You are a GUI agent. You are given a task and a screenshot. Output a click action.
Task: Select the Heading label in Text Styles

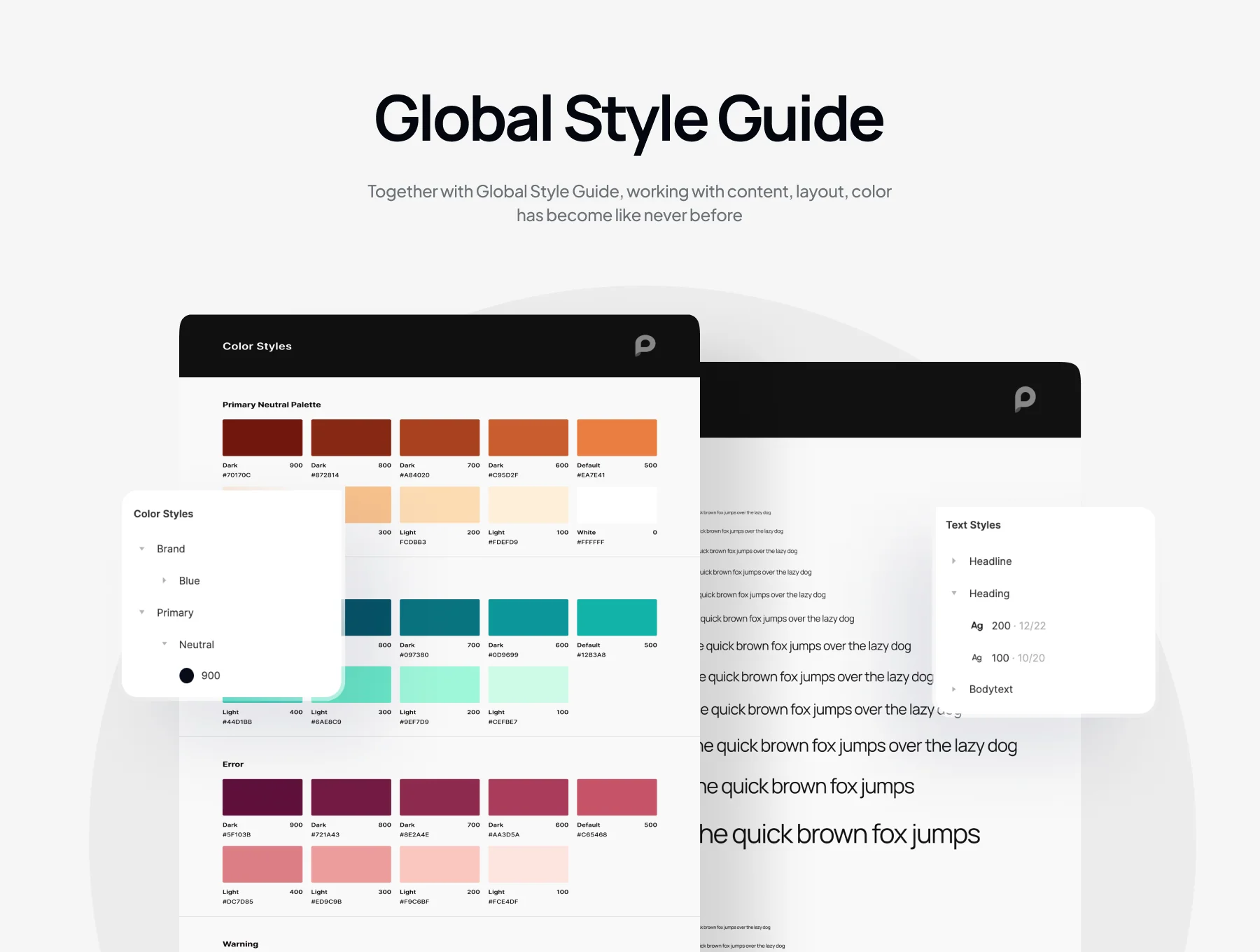pyautogui.click(x=989, y=594)
